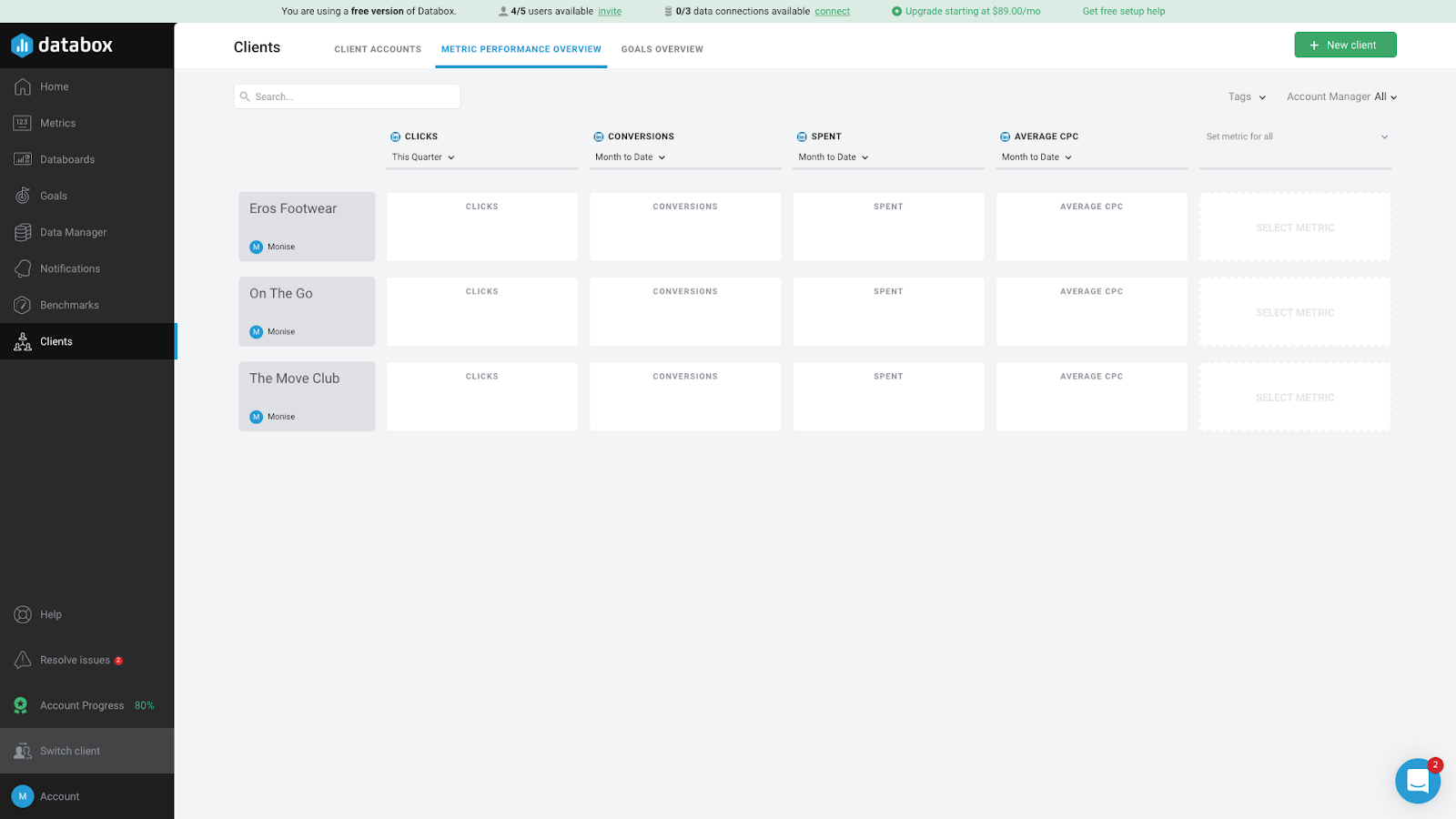Click the Get free setup help link

tap(1124, 11)
